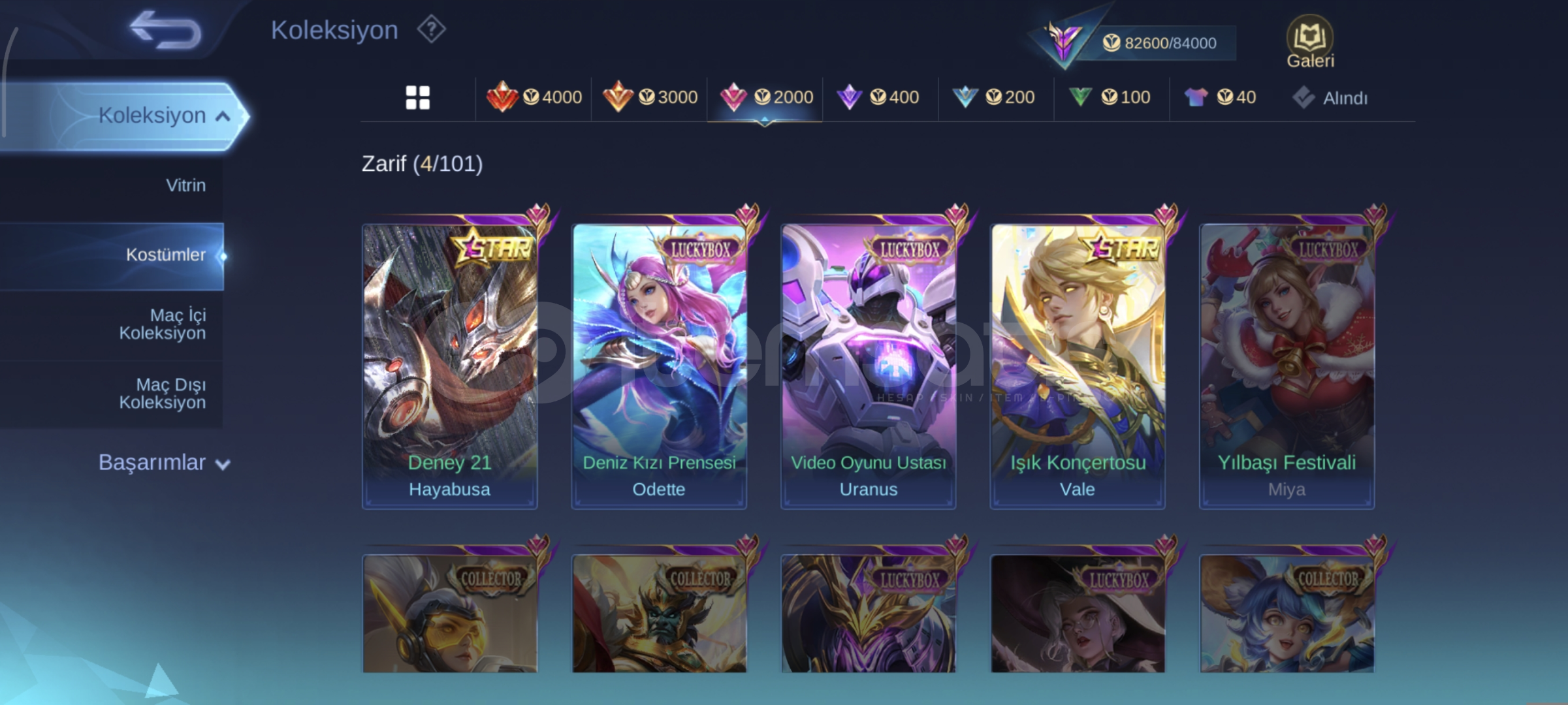Image resolution: width=1568 pixels, height=705 pixels.
Task: Toggle the Alındı owned filter
Action: (x=1330, y=98)
